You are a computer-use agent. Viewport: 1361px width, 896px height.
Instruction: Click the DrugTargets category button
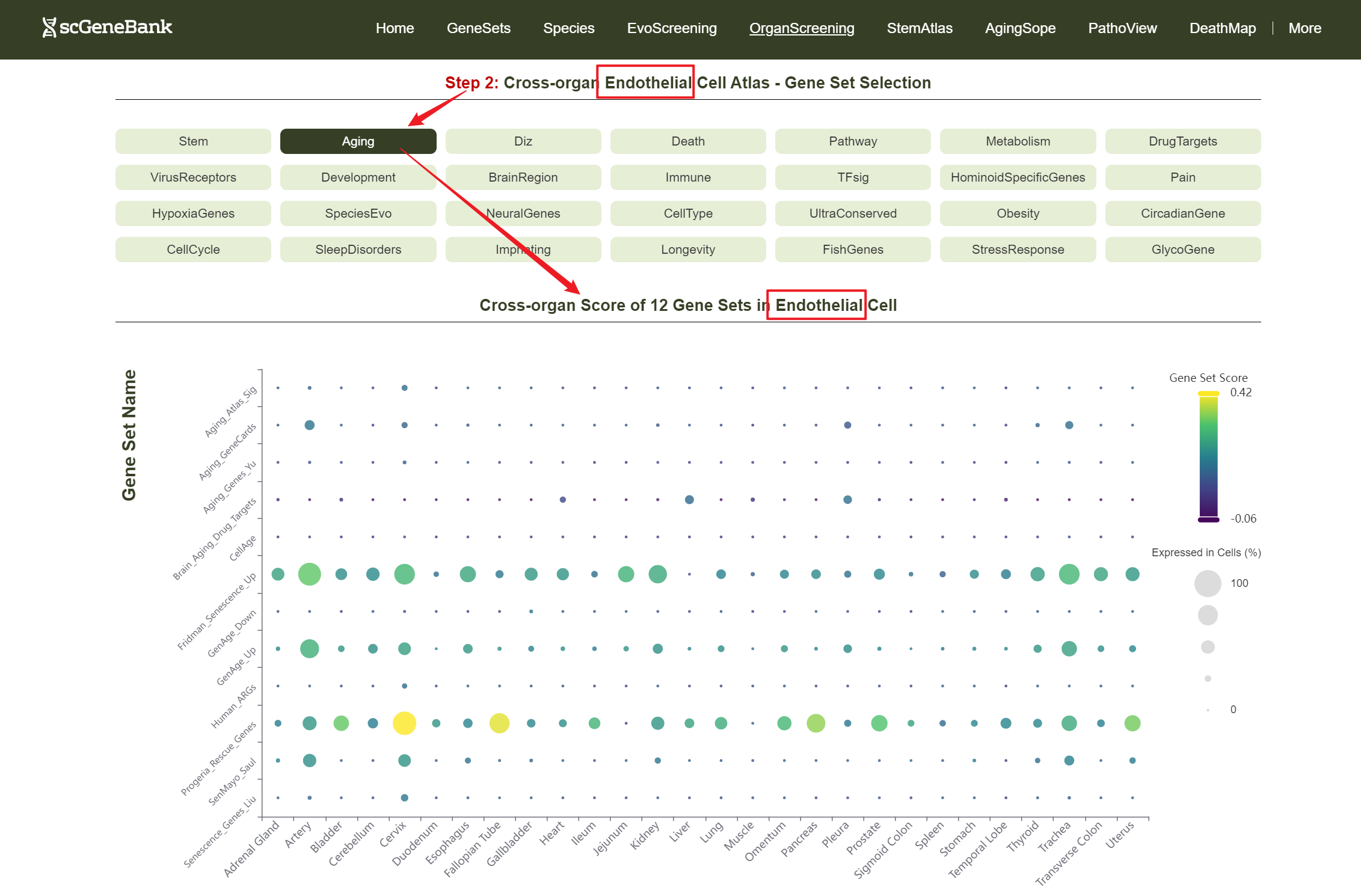tap(1182, 141)
